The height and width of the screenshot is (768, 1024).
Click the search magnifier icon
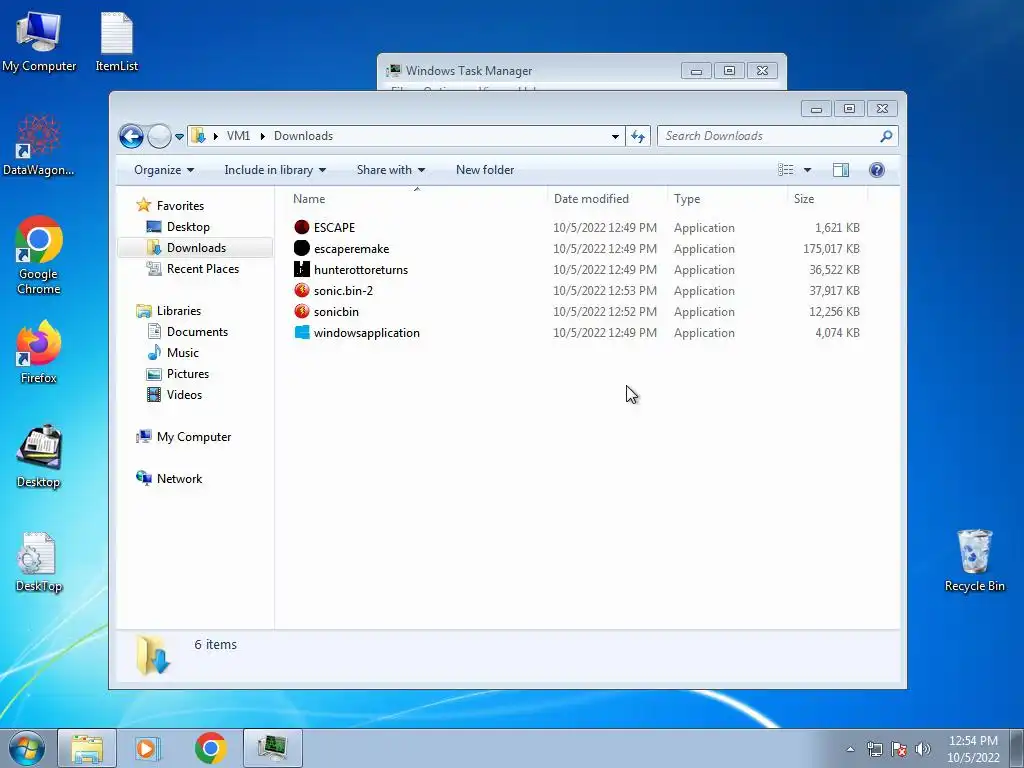click(886, 136)
